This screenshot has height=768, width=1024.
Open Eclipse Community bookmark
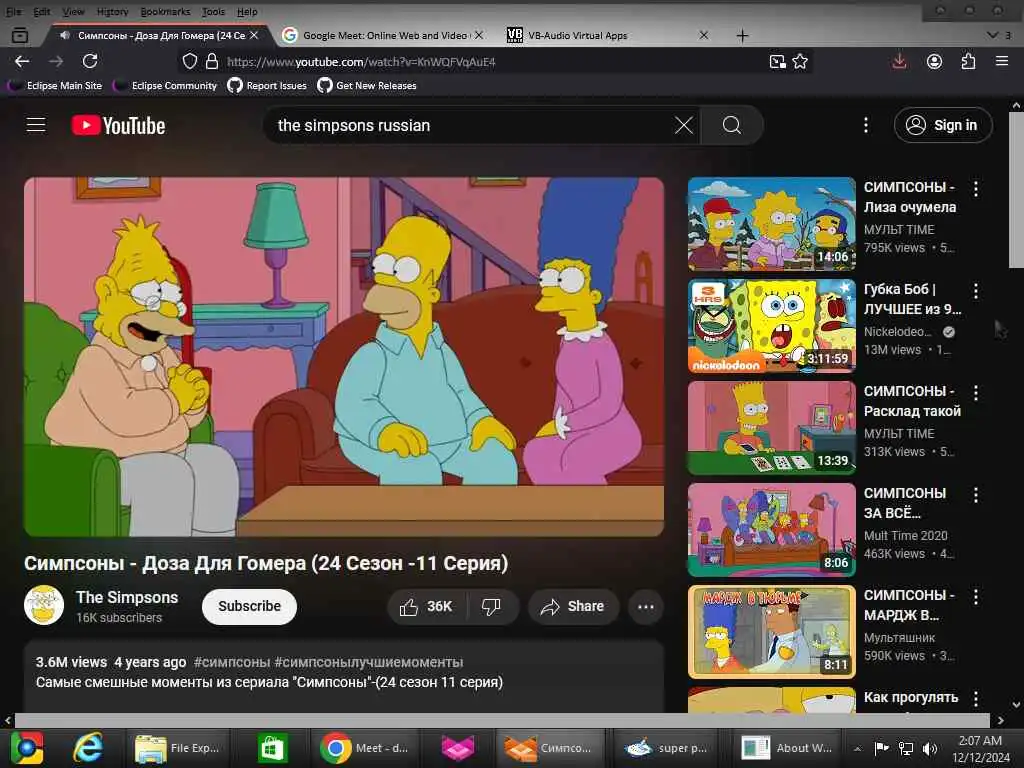165,86
